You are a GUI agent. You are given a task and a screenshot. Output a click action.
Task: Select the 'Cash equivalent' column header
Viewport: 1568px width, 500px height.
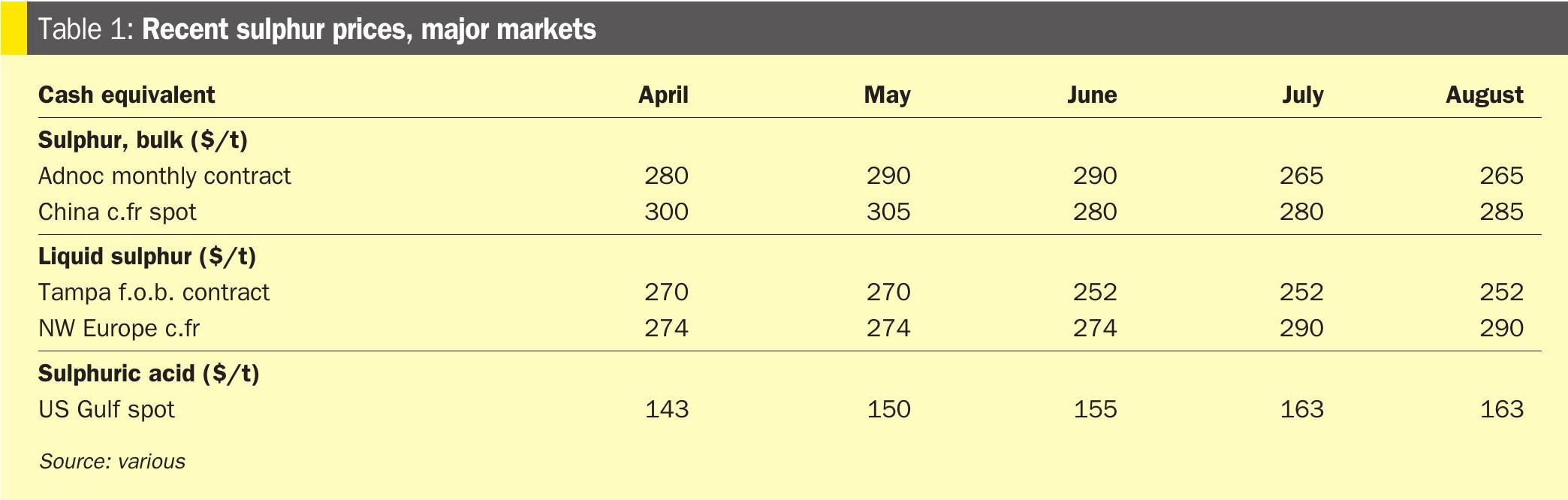click(x=126, y=95)
